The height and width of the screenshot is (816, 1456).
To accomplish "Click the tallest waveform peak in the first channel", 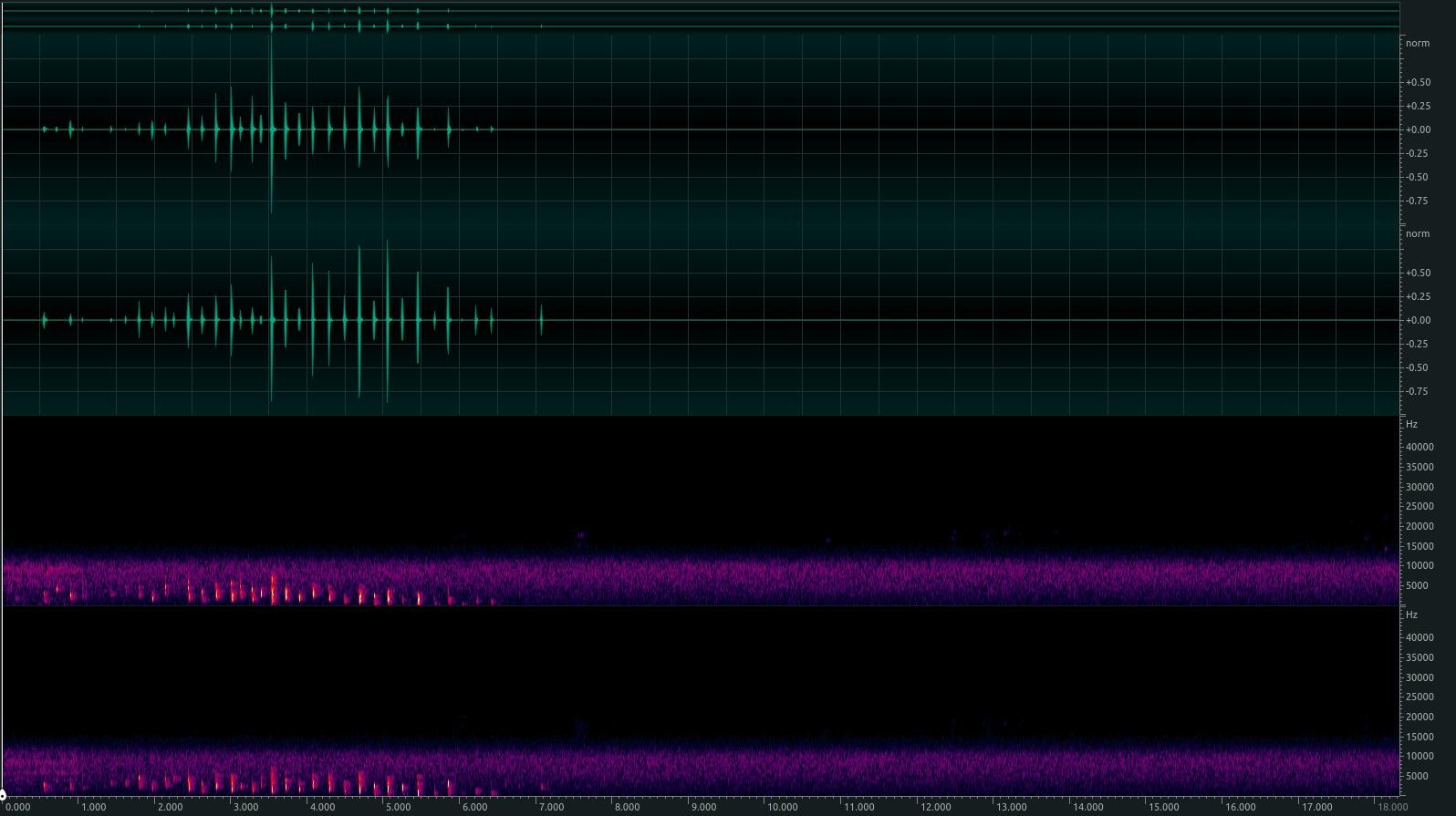I will tap(271, 128).
